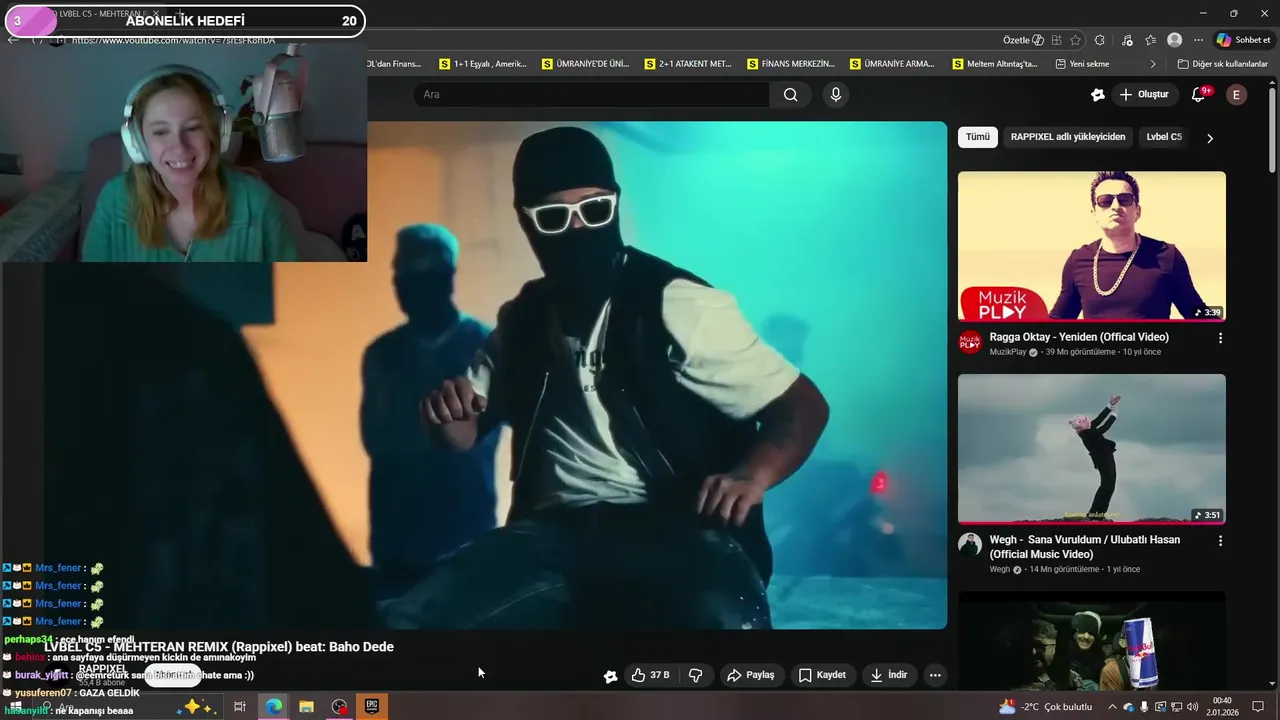
Task: Open the OBS icon in taskbar
Action: tap(340, 706)
